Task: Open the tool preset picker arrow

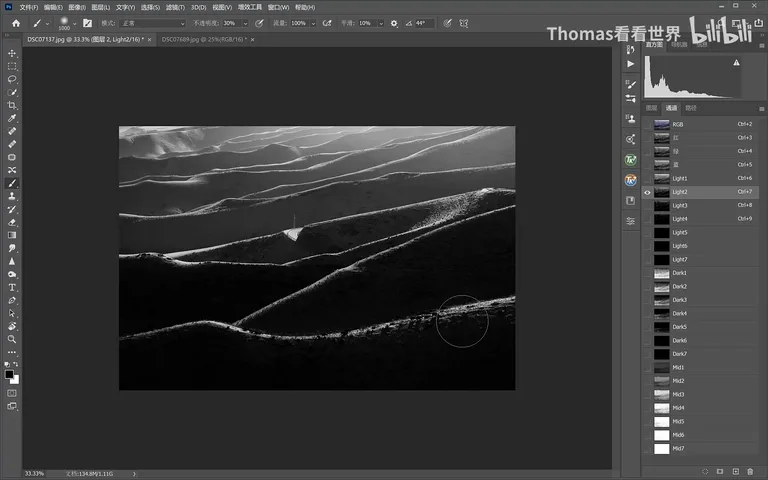Action: pyautogui.click(x=48, y=23)
